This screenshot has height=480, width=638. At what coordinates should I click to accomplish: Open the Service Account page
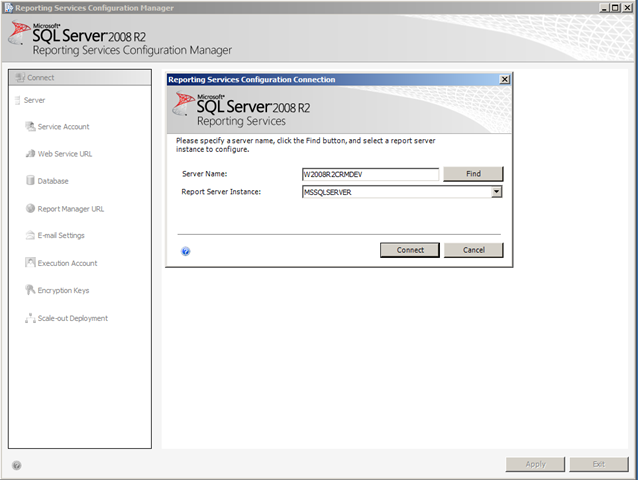(63, 127)
